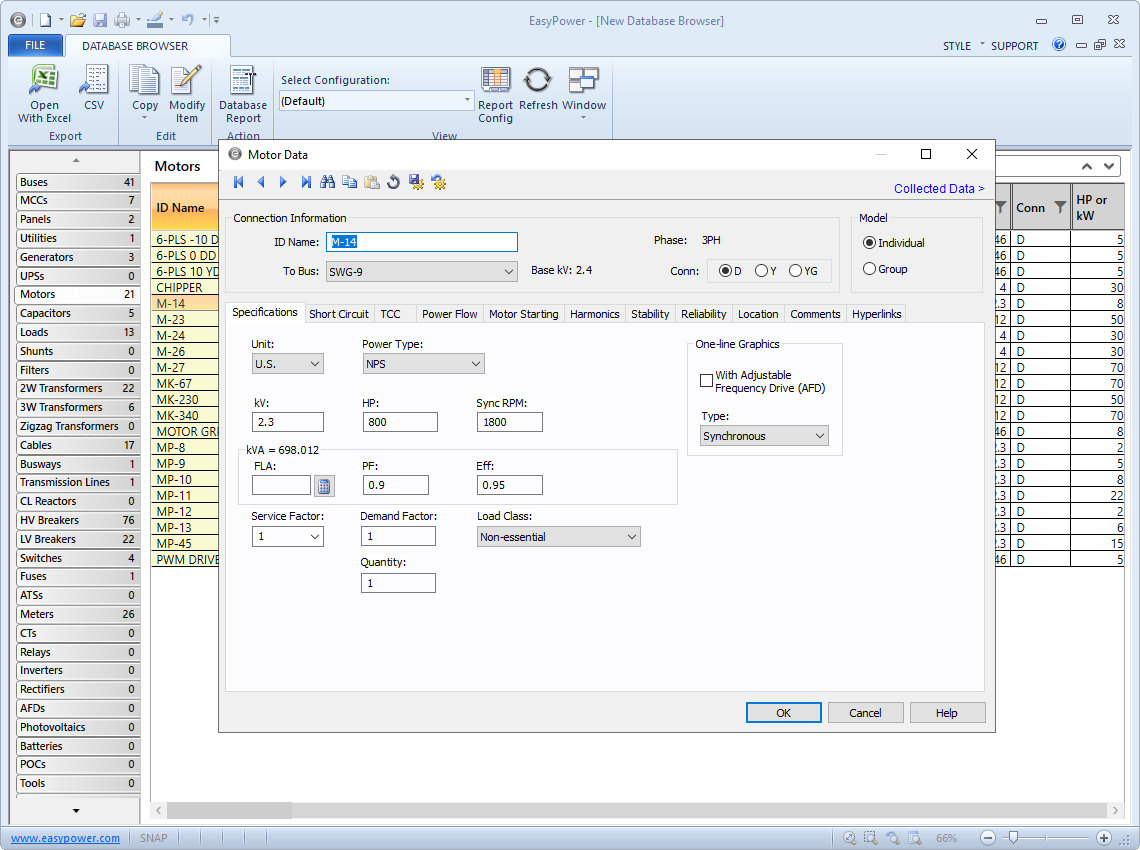The width and height of the screenshot is (1140, 850).
Task: Confirm motor settings with OK
Action: pyautogui.click(x=783, y=712)
